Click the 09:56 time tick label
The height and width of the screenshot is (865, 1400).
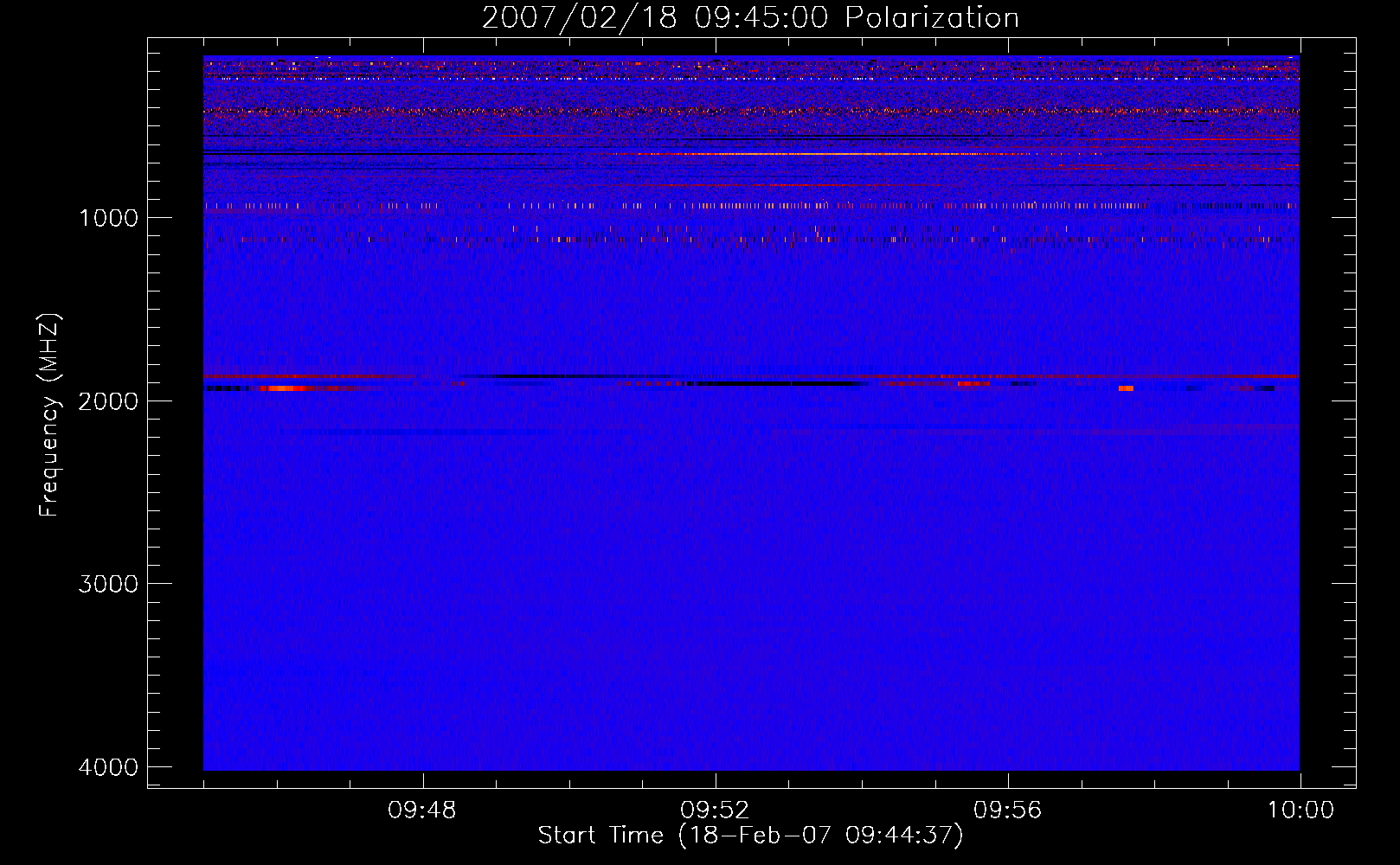pos(1008,811)
